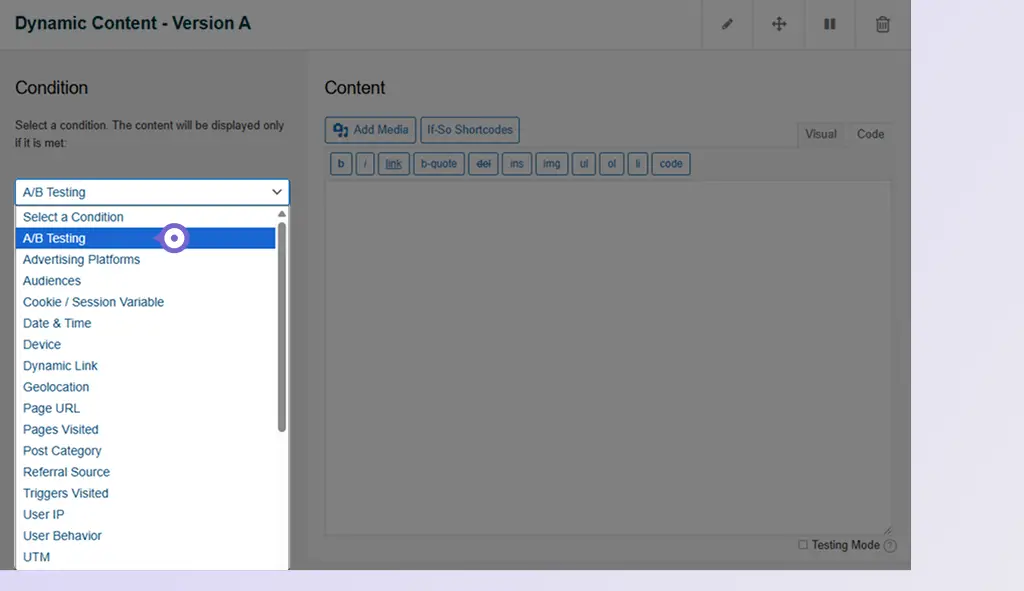Click the move arrows icon in header
The height and width of the screenshot is (591, 1024).
(x=779, y=24)
